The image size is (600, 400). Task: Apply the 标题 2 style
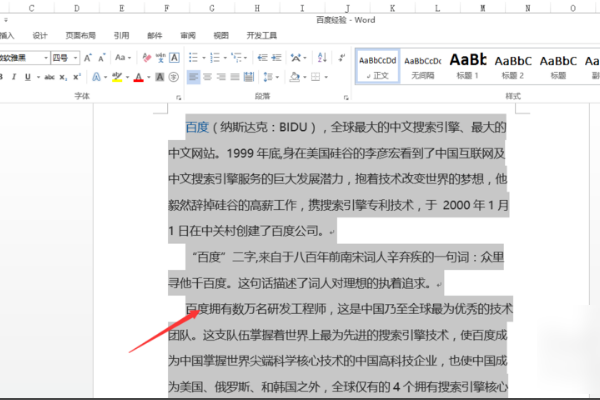point(513,66)
